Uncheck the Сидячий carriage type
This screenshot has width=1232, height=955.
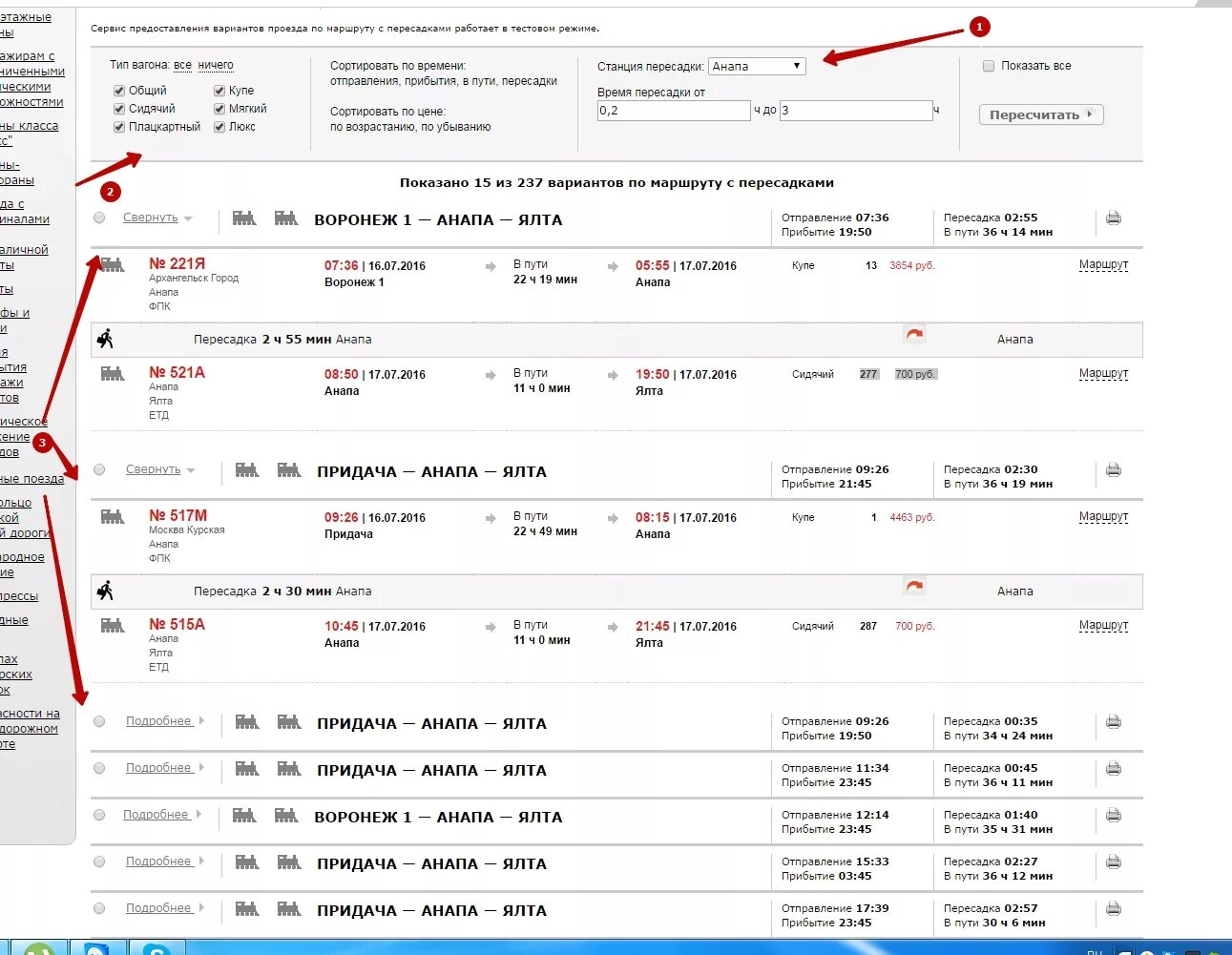[119, 109]
